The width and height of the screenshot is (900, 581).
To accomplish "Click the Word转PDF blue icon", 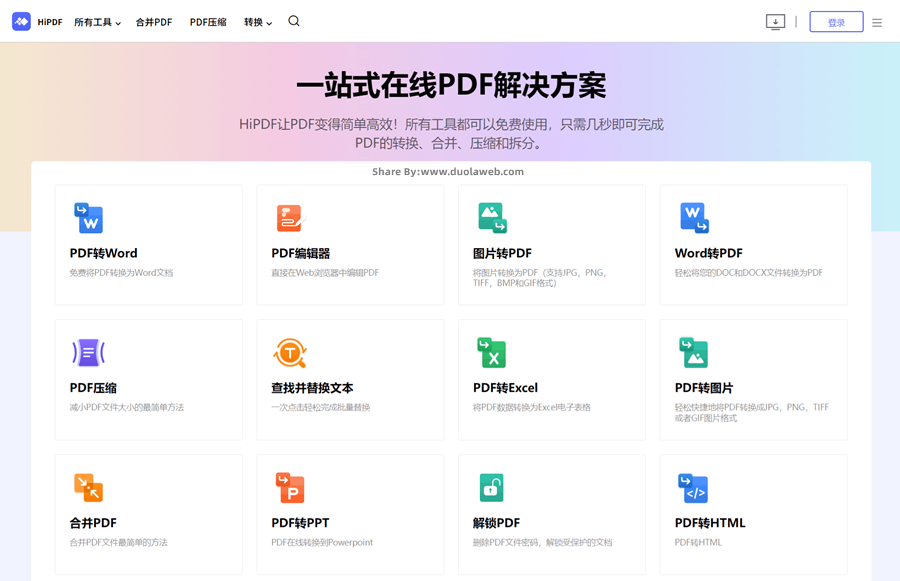I will point(695,218).
